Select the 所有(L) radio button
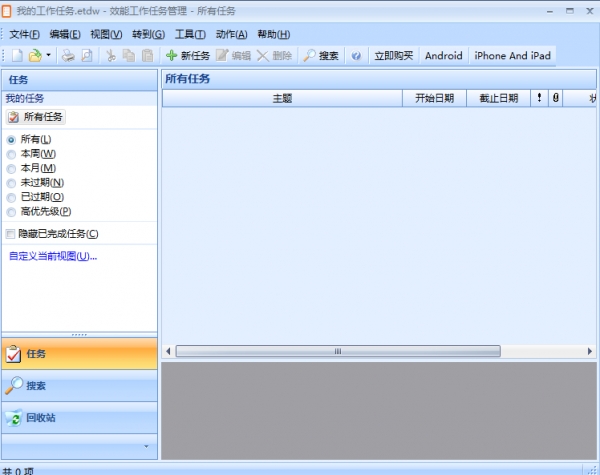 [x=11, y=140]
